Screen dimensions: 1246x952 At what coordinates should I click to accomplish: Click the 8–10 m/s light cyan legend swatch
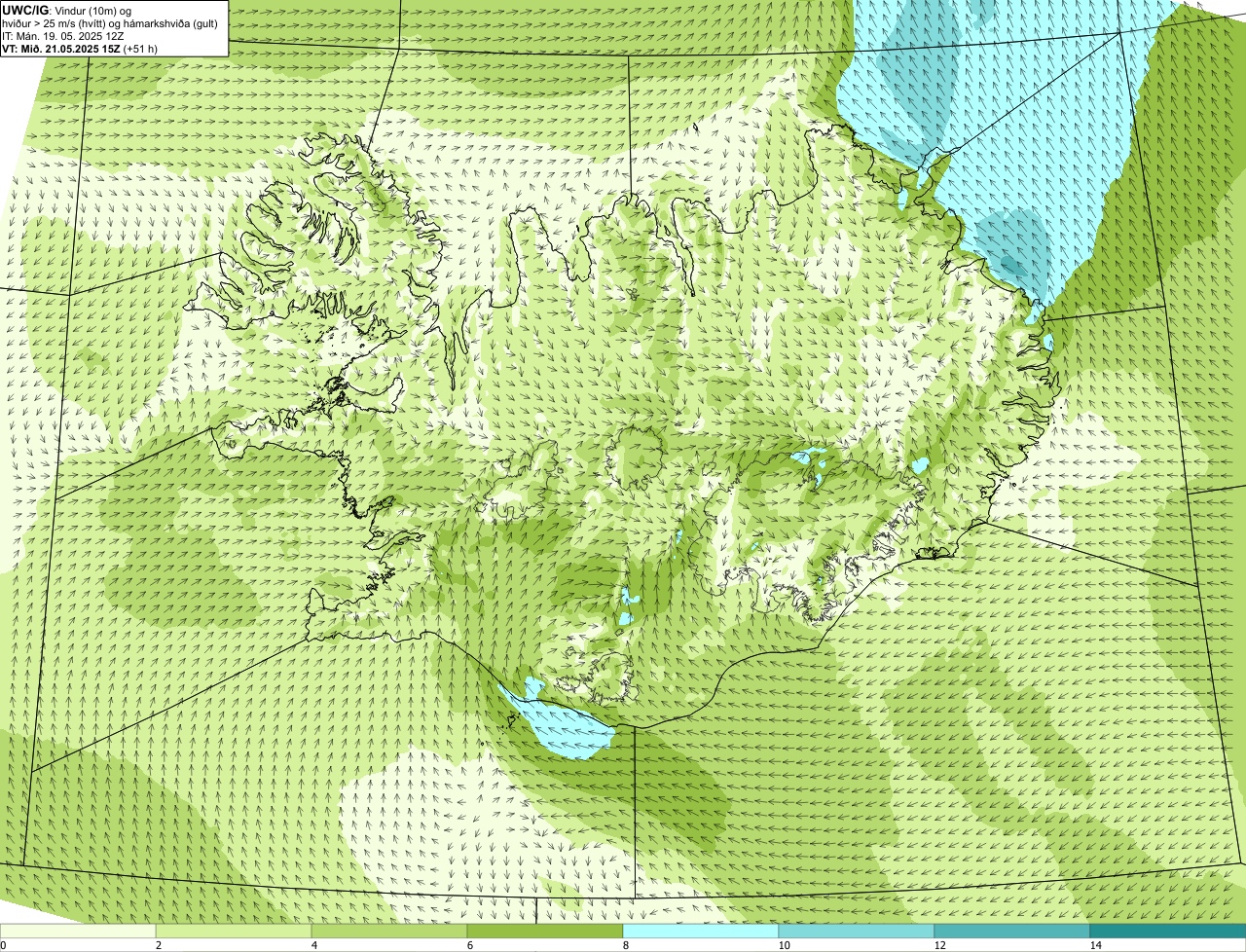(x=701, y=931)
